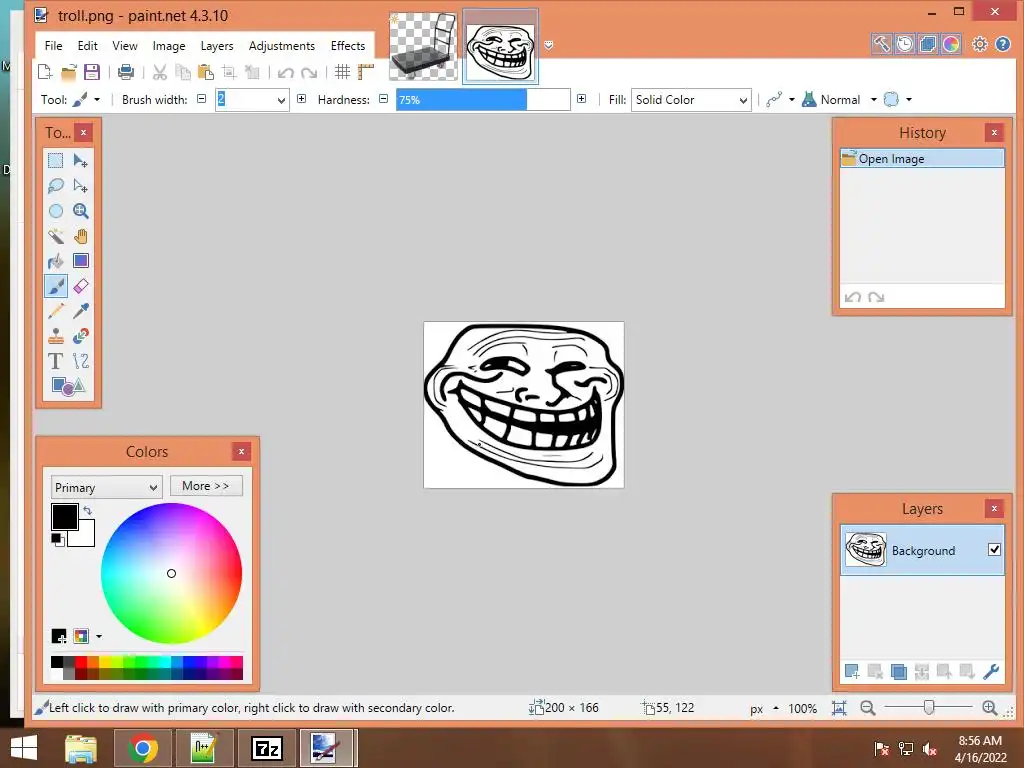
Task: Select the Magic Wand tool
Action: pyautogui.click(x=56, y=236)
